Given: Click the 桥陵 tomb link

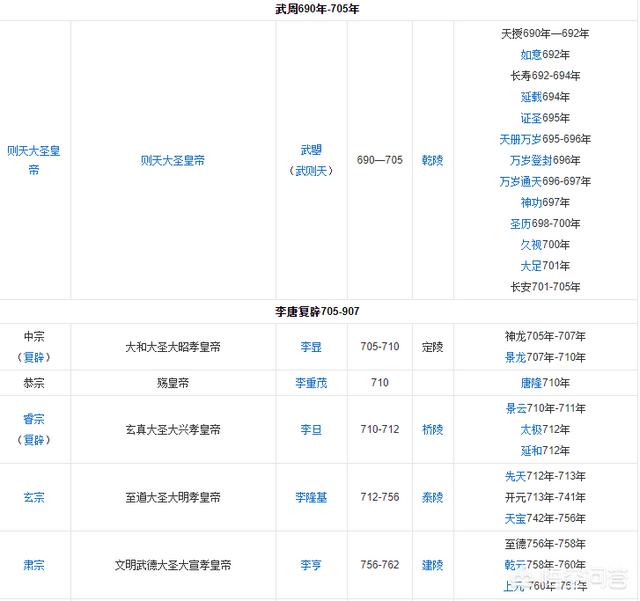Looking at the screenshot, I should click(x=432, y=430).
